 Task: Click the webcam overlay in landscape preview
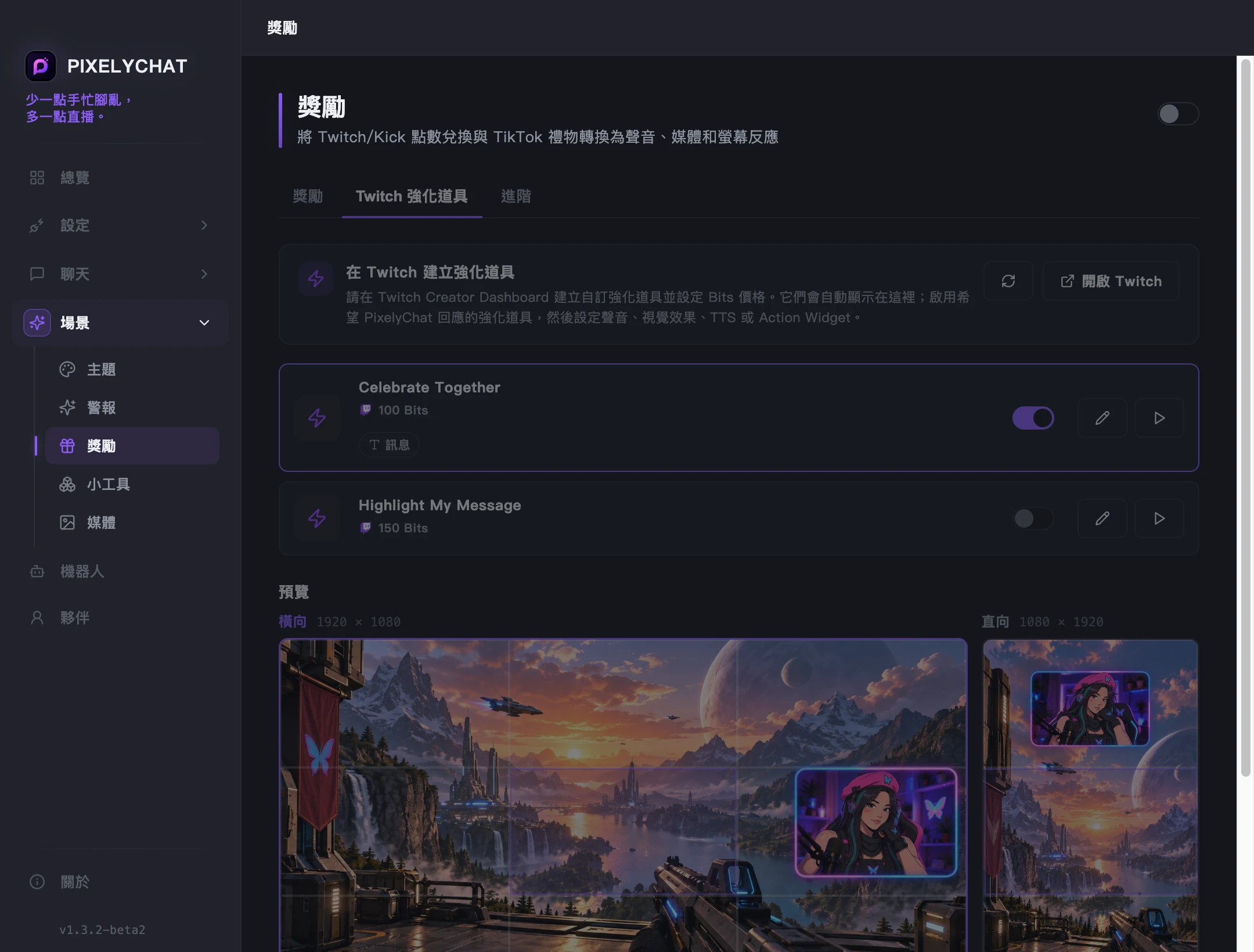tap(876, 822)
